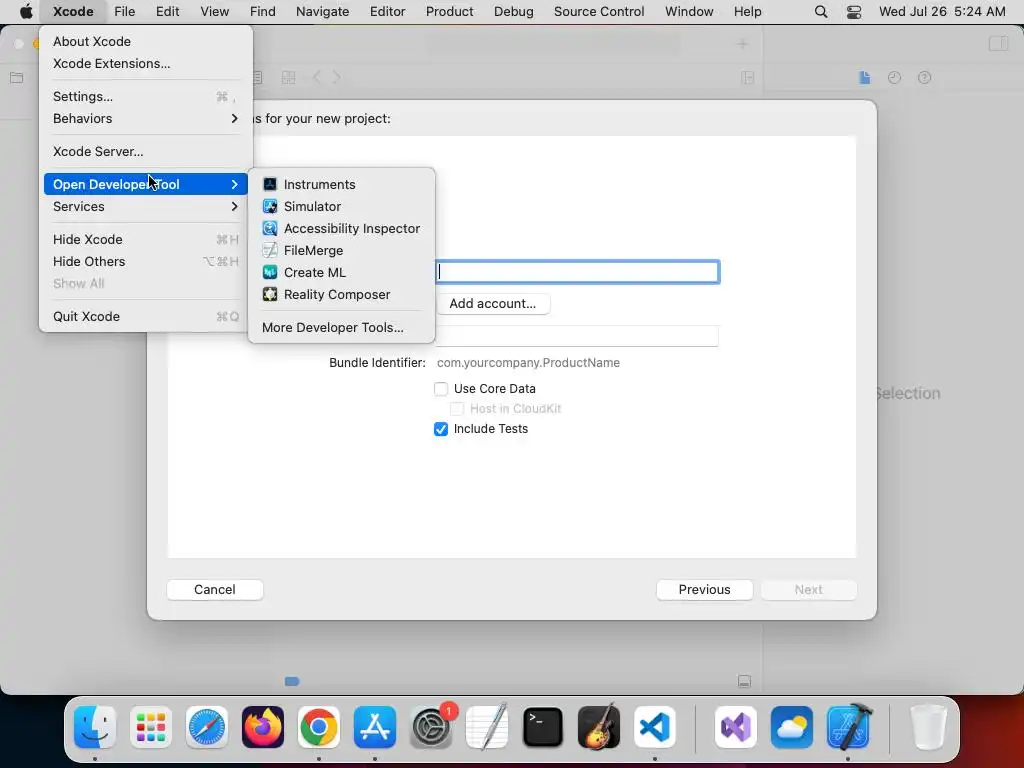
Task: Open Spotlight search in menu bar
Action: (x=821, y=12)
